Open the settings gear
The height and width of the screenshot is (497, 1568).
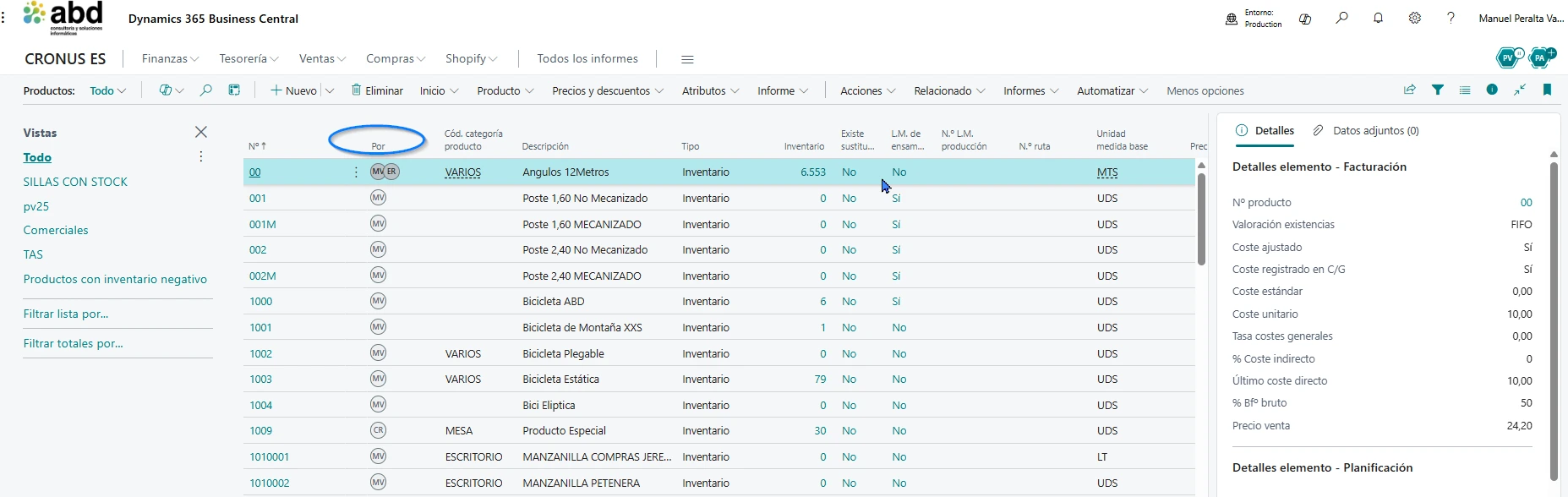(1414, 18)
